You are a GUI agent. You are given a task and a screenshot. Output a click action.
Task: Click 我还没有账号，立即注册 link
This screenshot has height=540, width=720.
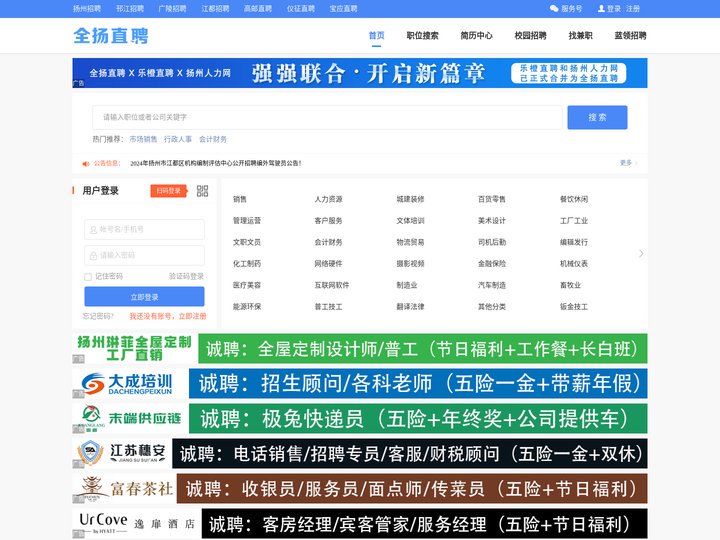point(168,316)
